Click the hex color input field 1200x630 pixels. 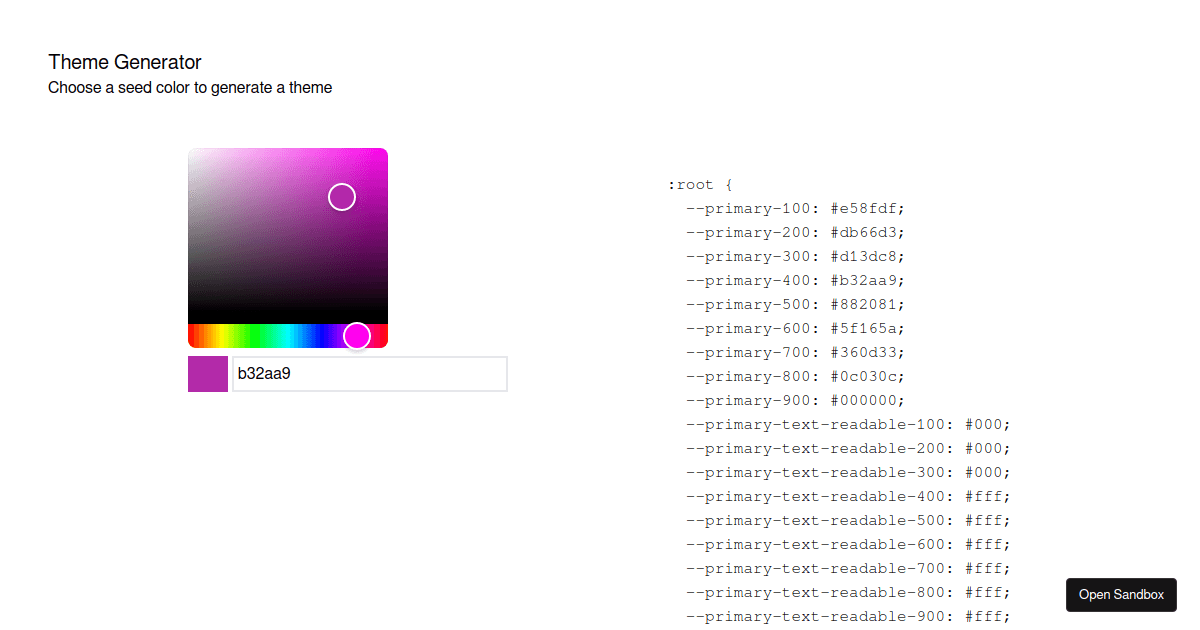click(370, 373)
